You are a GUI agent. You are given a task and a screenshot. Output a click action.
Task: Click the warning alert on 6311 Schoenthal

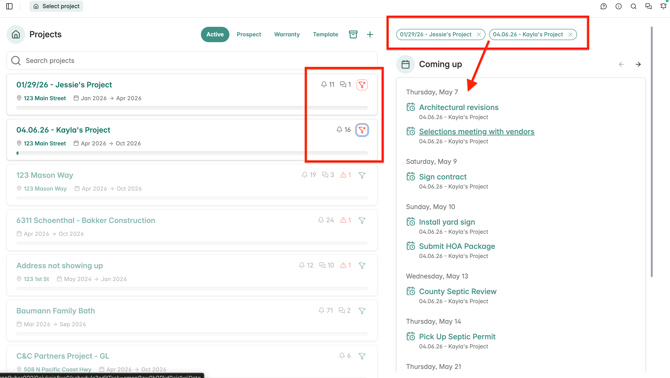[x=346, y=220]
